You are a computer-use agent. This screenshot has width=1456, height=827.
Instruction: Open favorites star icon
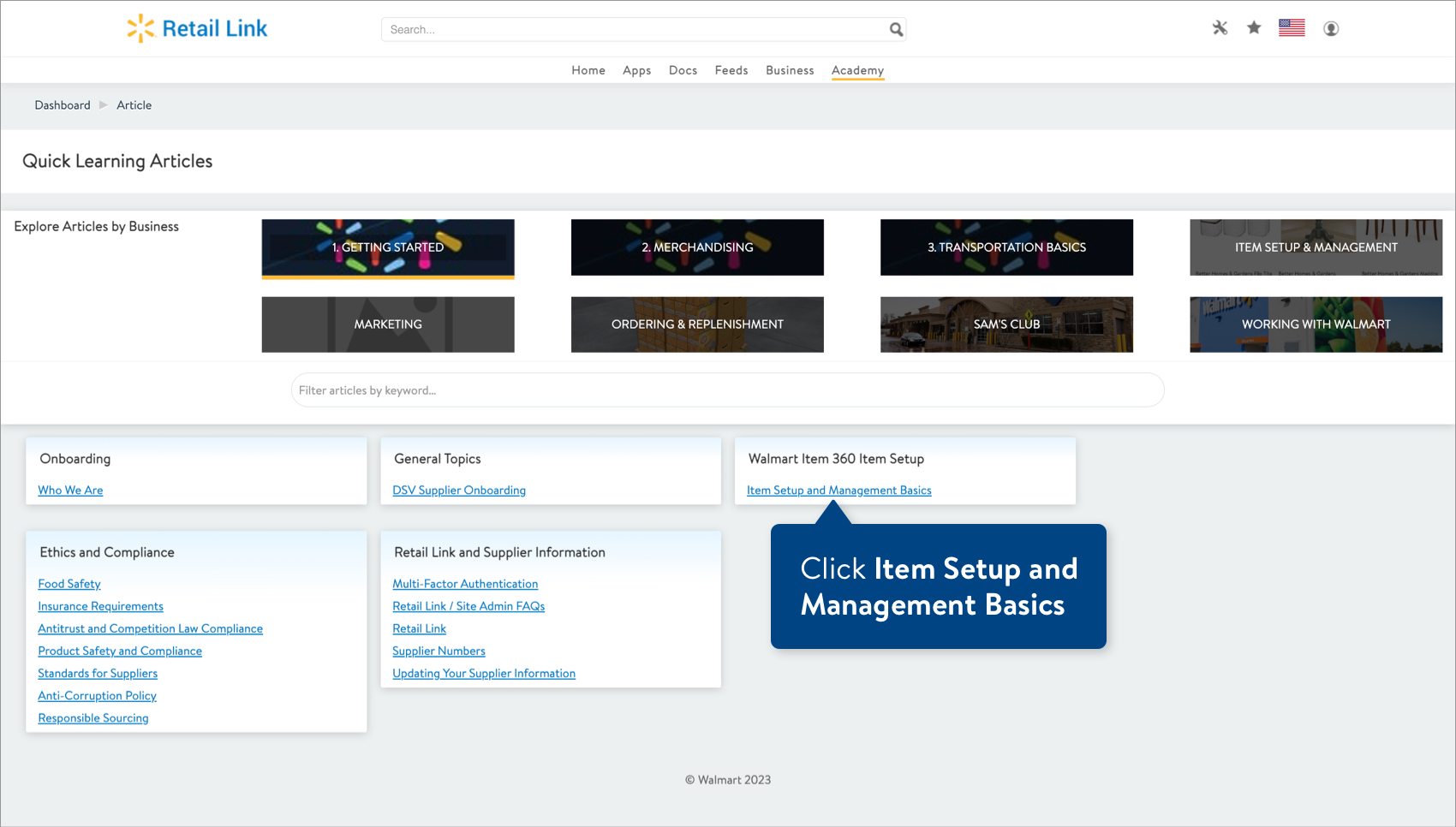pos(1254,28)
